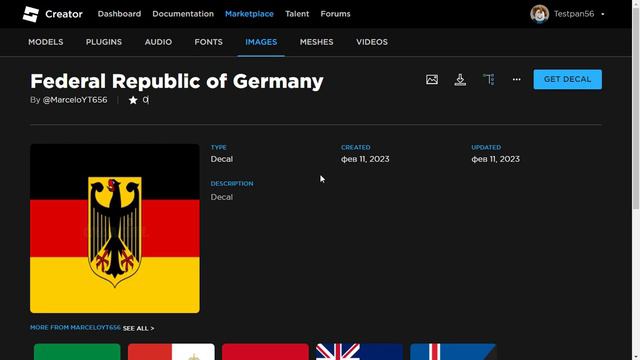Click the DESCRIPTION value Decal

coord(222,197)
